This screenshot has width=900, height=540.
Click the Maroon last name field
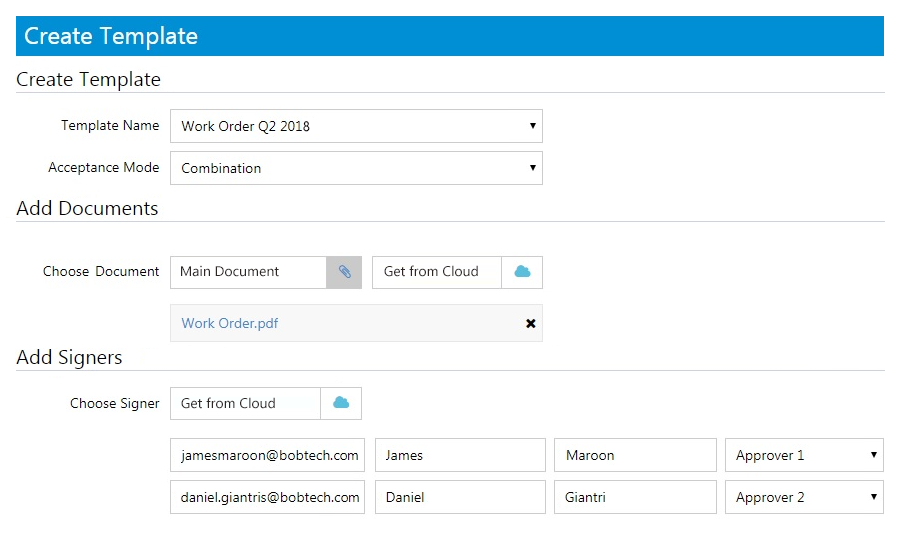(x=635, y=455)
